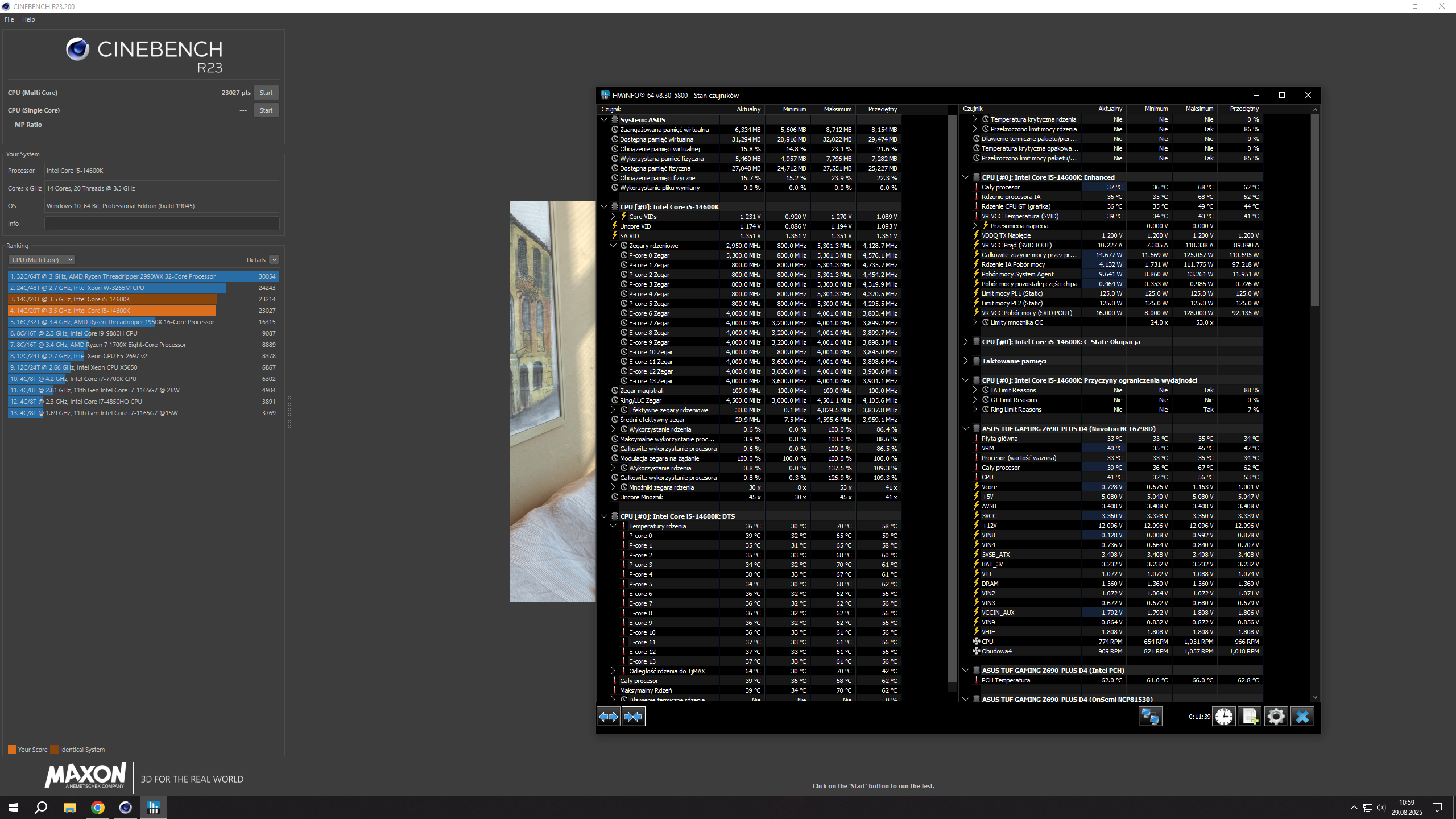The height and width of the screenshot is (819, 1456).
Task: Reset sensor values with clock icon
Action: tap(1224, 717)
